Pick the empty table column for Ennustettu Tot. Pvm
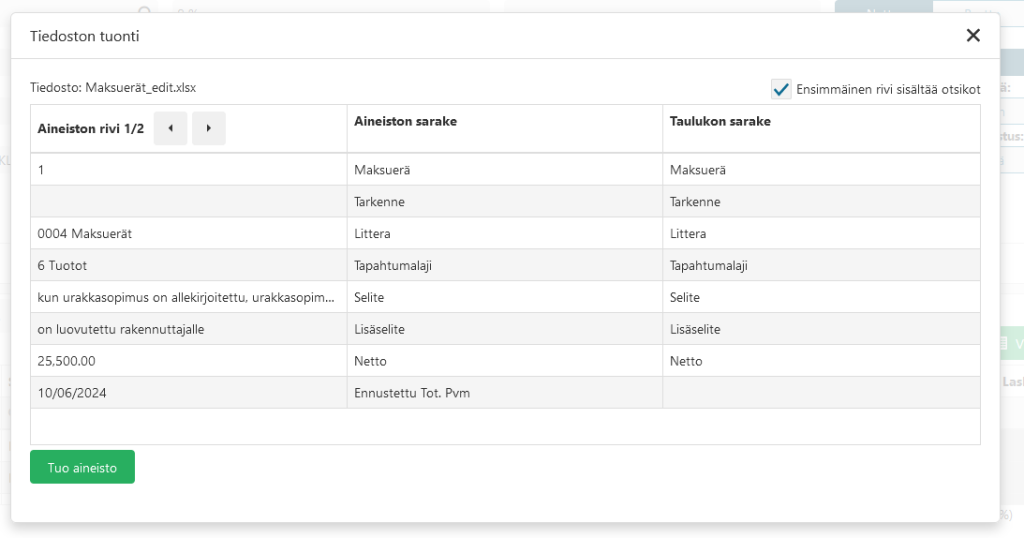 [x=821, y=393]
